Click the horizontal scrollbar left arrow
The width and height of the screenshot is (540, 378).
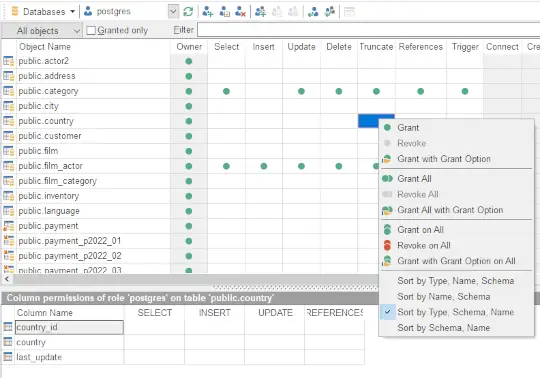click(7, 279)
